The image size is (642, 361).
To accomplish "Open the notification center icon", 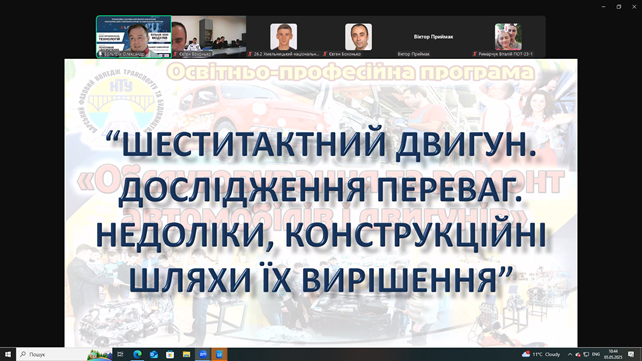I will click(631, 354).
